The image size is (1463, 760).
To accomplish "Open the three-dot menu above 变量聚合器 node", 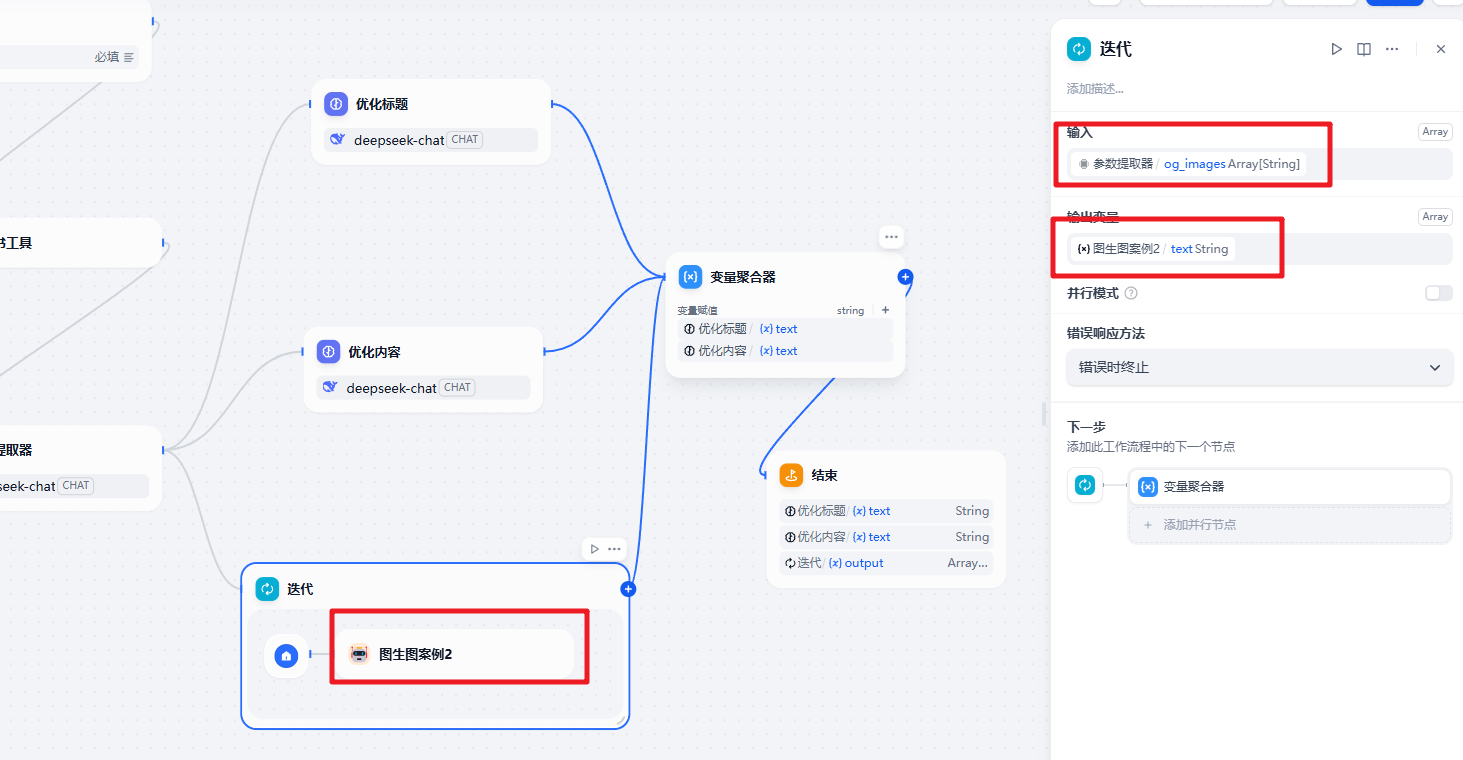I will click(x=891, y=237).
